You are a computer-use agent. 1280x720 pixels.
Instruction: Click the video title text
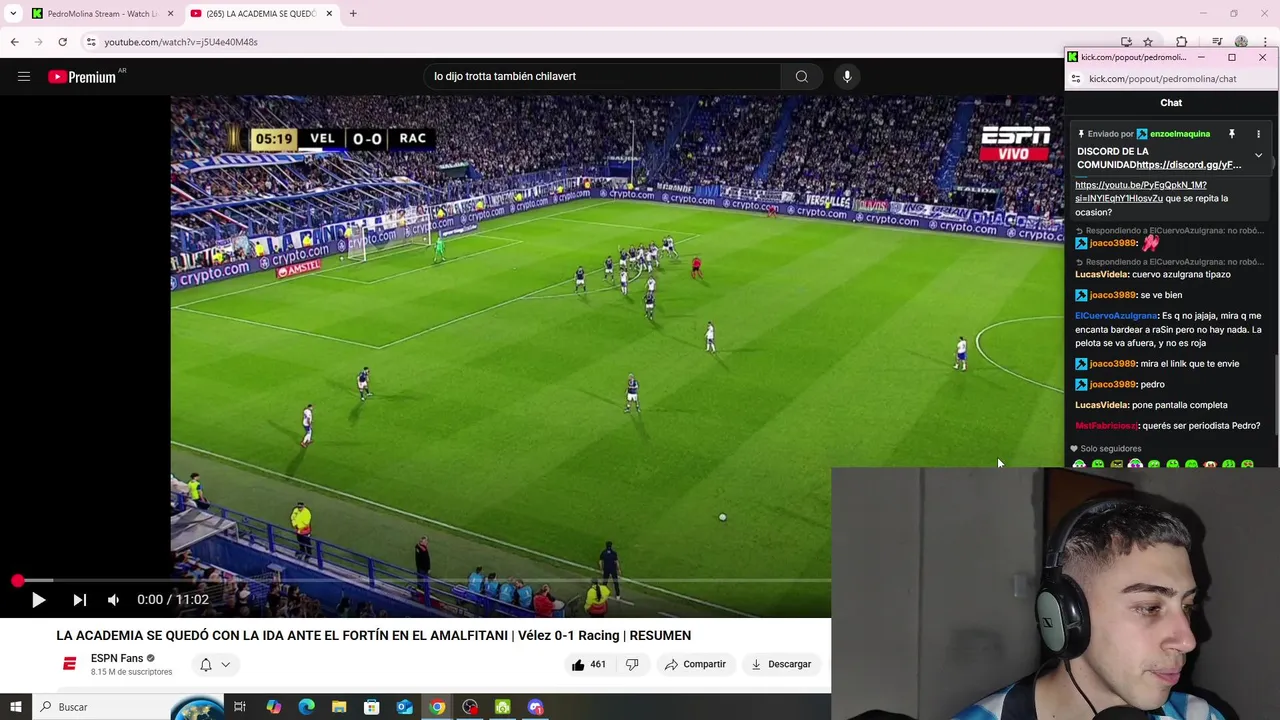click(x=374, y=636)
